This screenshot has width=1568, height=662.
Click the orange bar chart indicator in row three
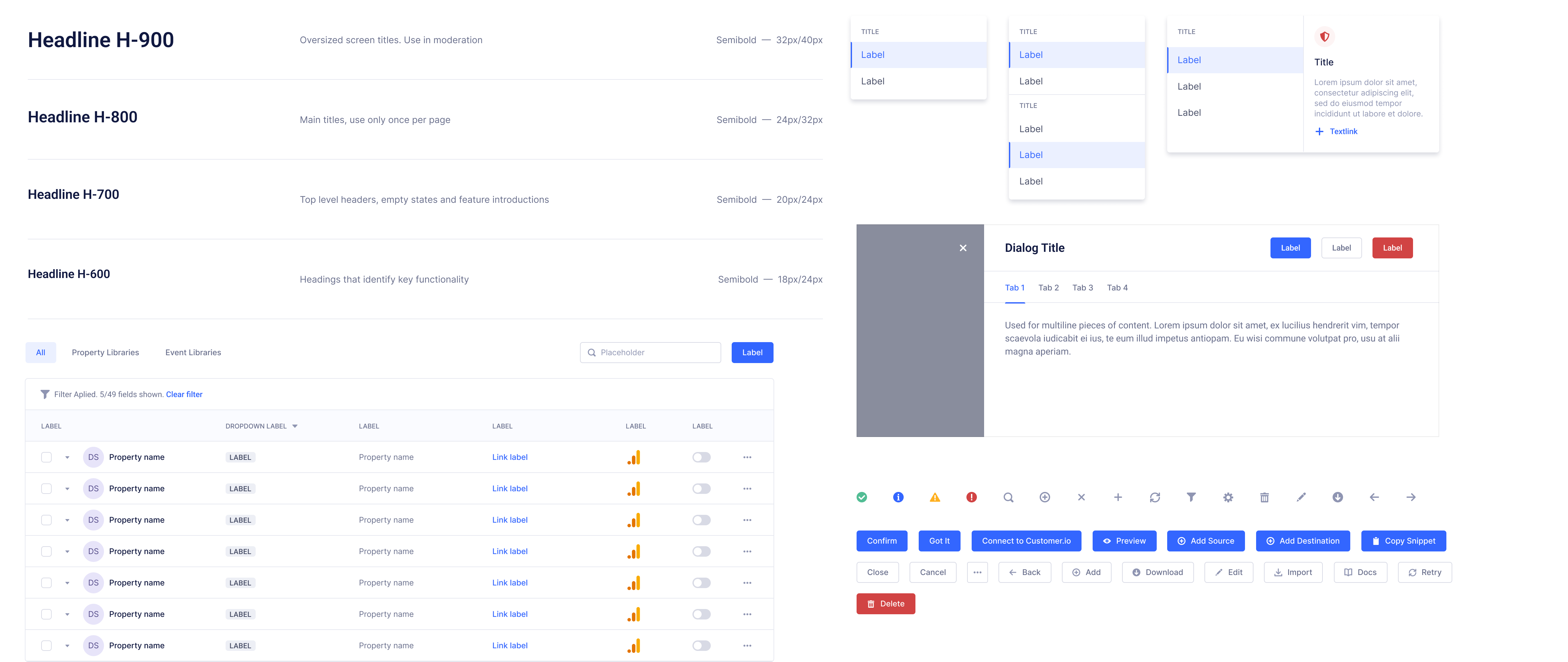click(x=634, y=519)
